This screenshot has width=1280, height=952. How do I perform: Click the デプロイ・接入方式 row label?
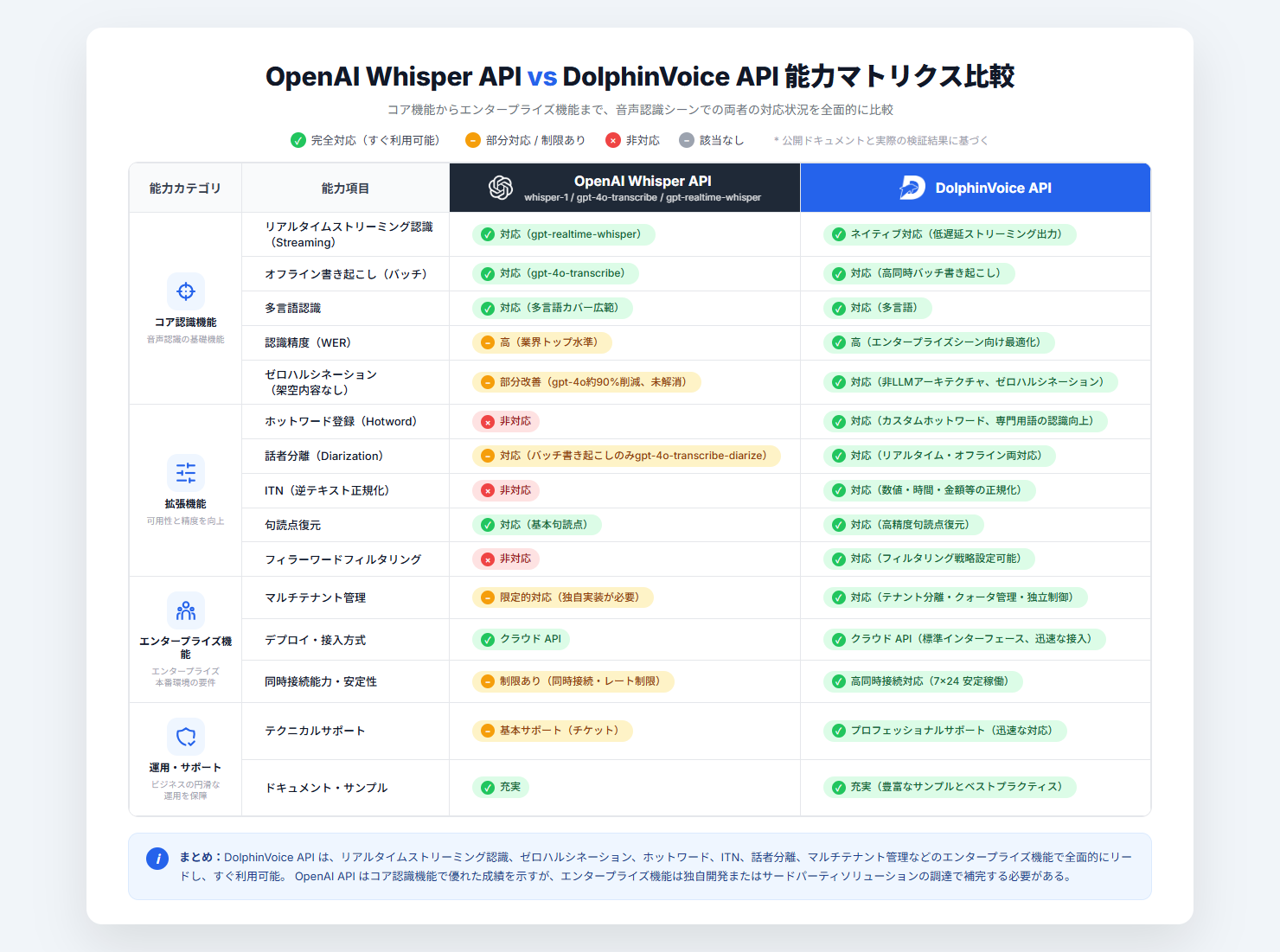coord(315,640)
